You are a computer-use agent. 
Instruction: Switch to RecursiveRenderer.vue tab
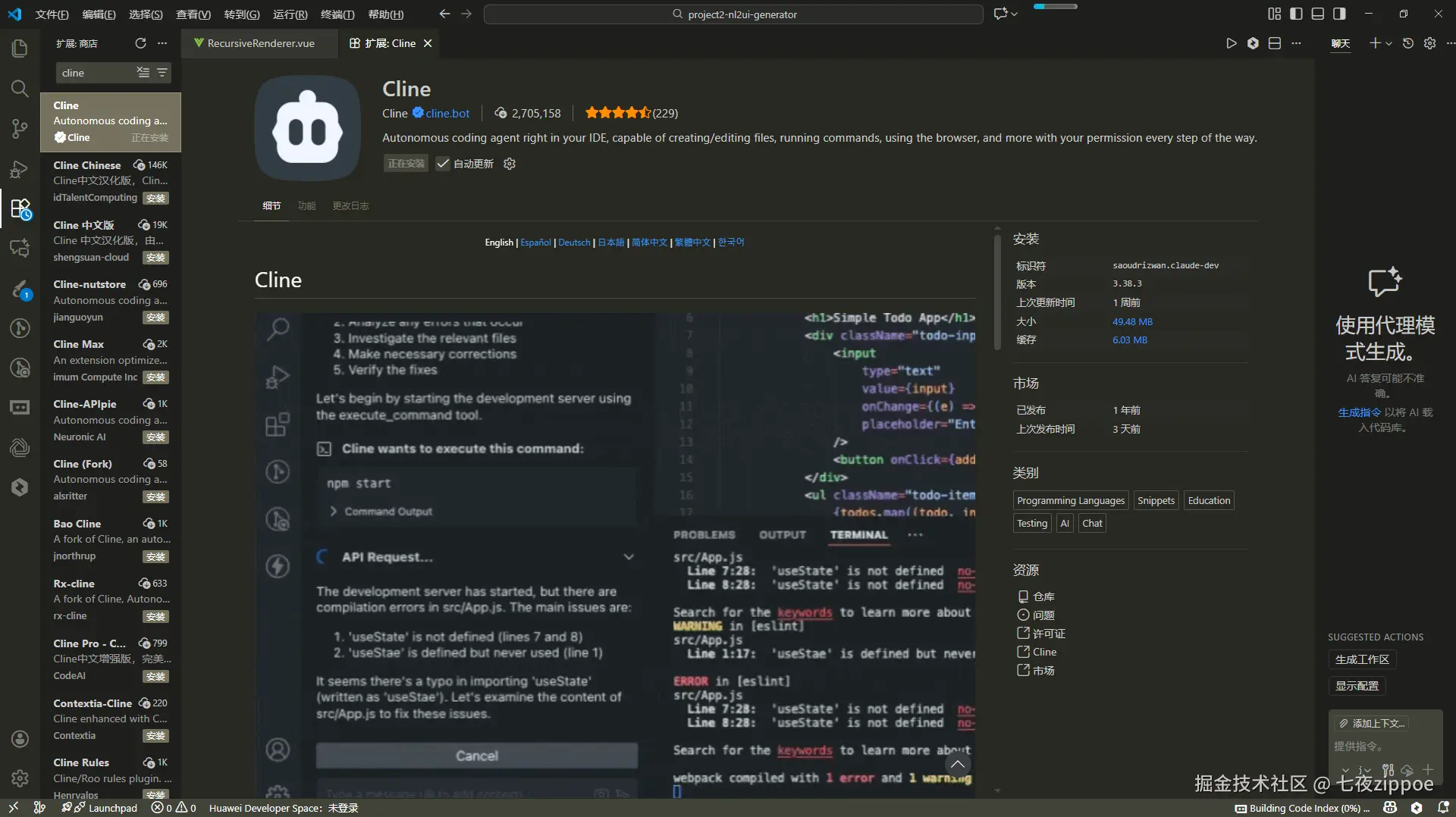(x=260, y=43)
